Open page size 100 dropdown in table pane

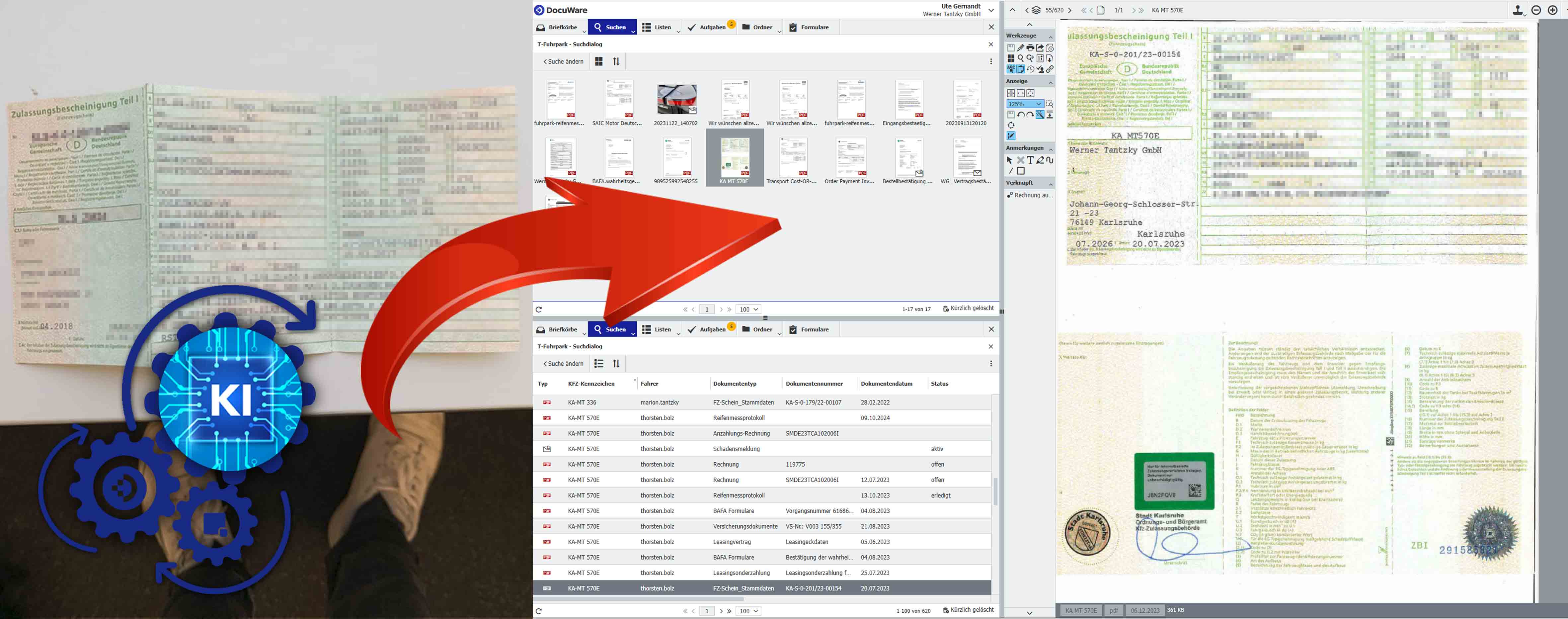point(749,611)
